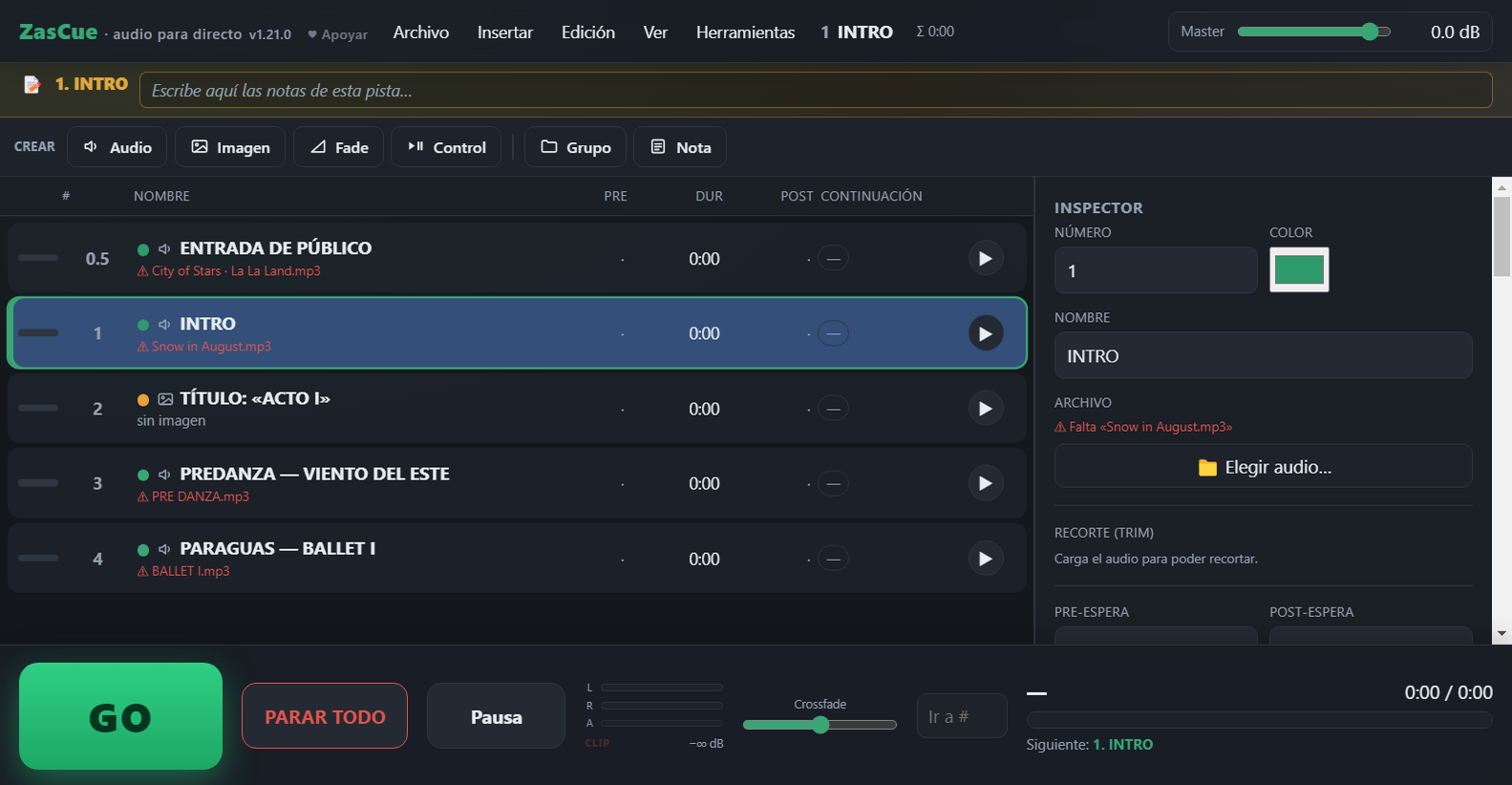The image size is (1512, 785).
Task: Click Elegir audio... to choose a file
Action: (1263, 467)
